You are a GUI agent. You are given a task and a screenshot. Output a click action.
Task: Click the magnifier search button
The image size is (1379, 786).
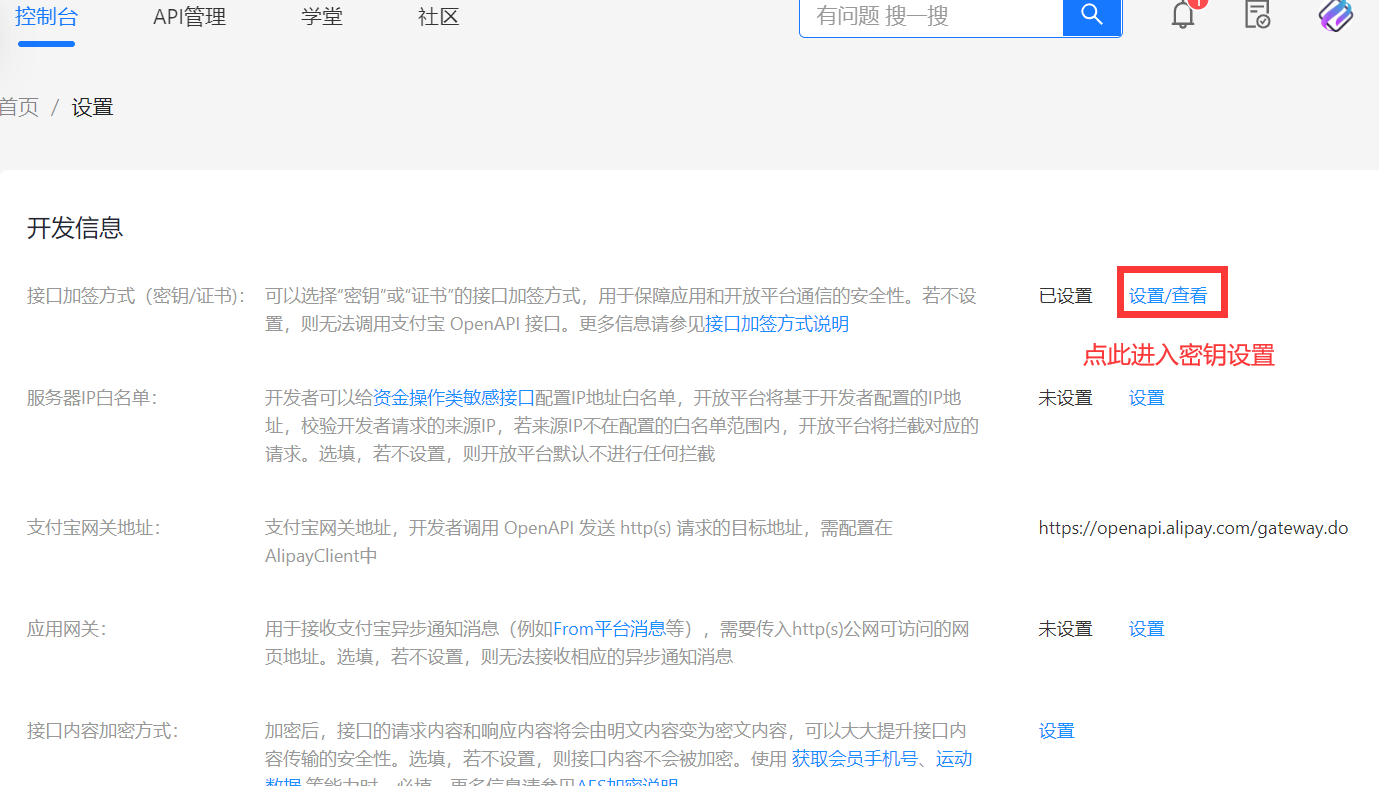click(1092, 16)
